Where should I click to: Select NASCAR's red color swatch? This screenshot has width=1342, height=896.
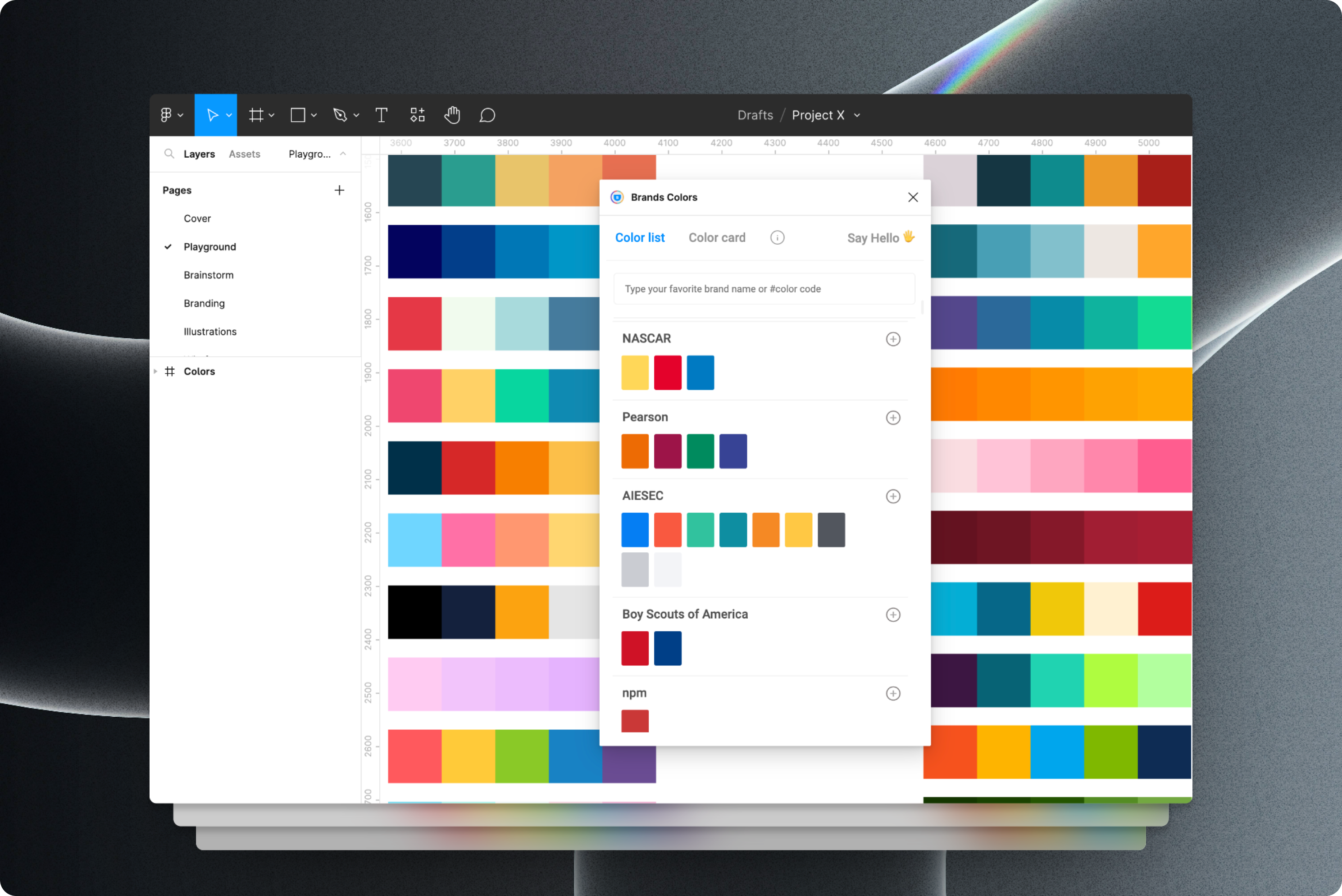667,372
